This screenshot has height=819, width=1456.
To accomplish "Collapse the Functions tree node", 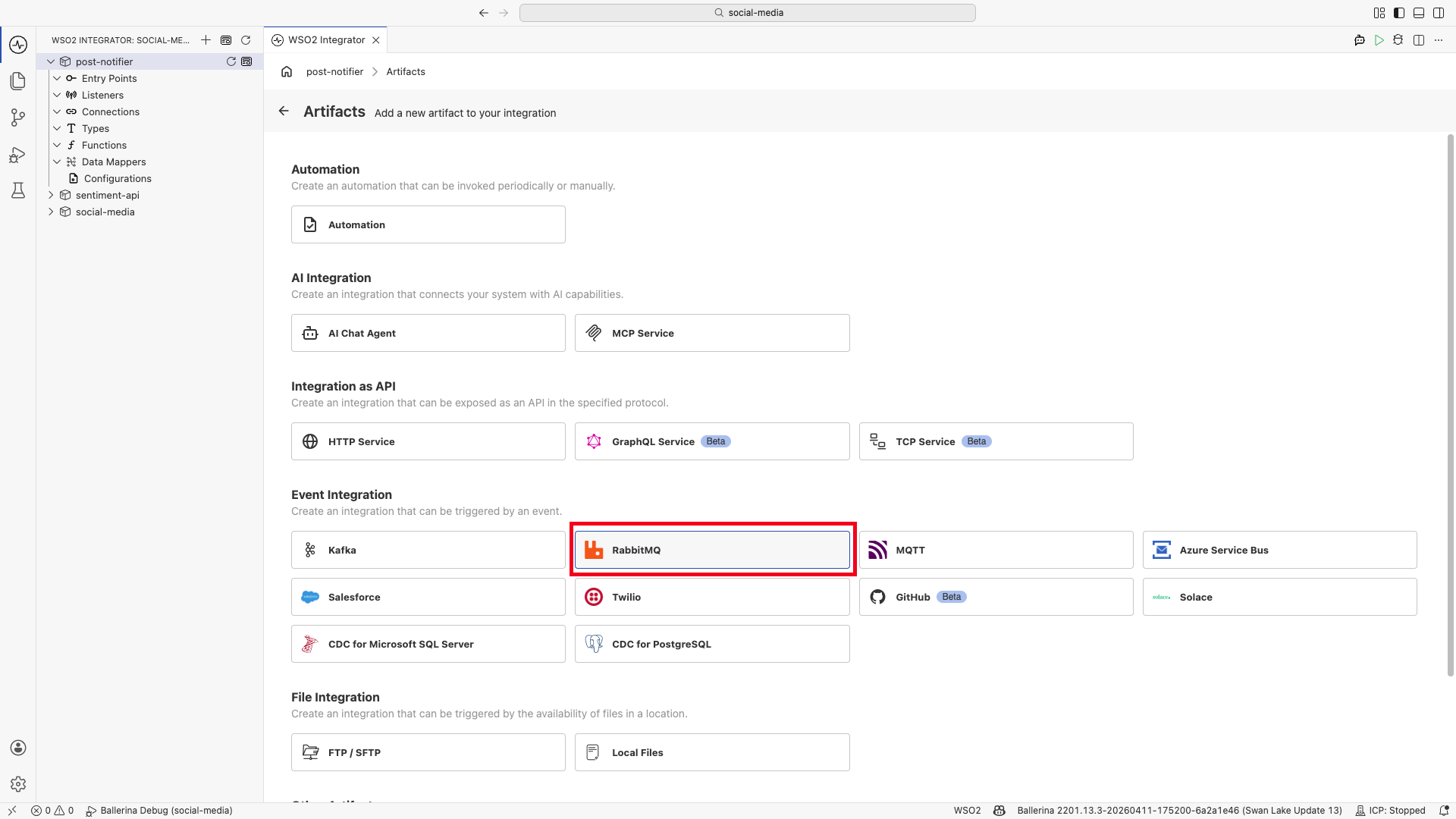I will (x=57, y=145).
